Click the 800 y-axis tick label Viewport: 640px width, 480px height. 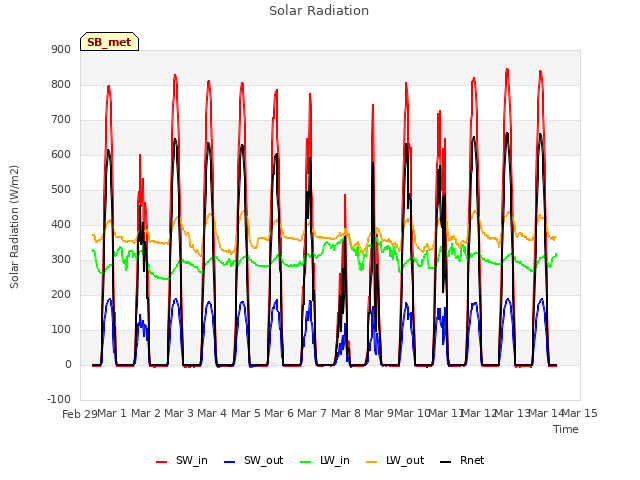pos(61,84)
